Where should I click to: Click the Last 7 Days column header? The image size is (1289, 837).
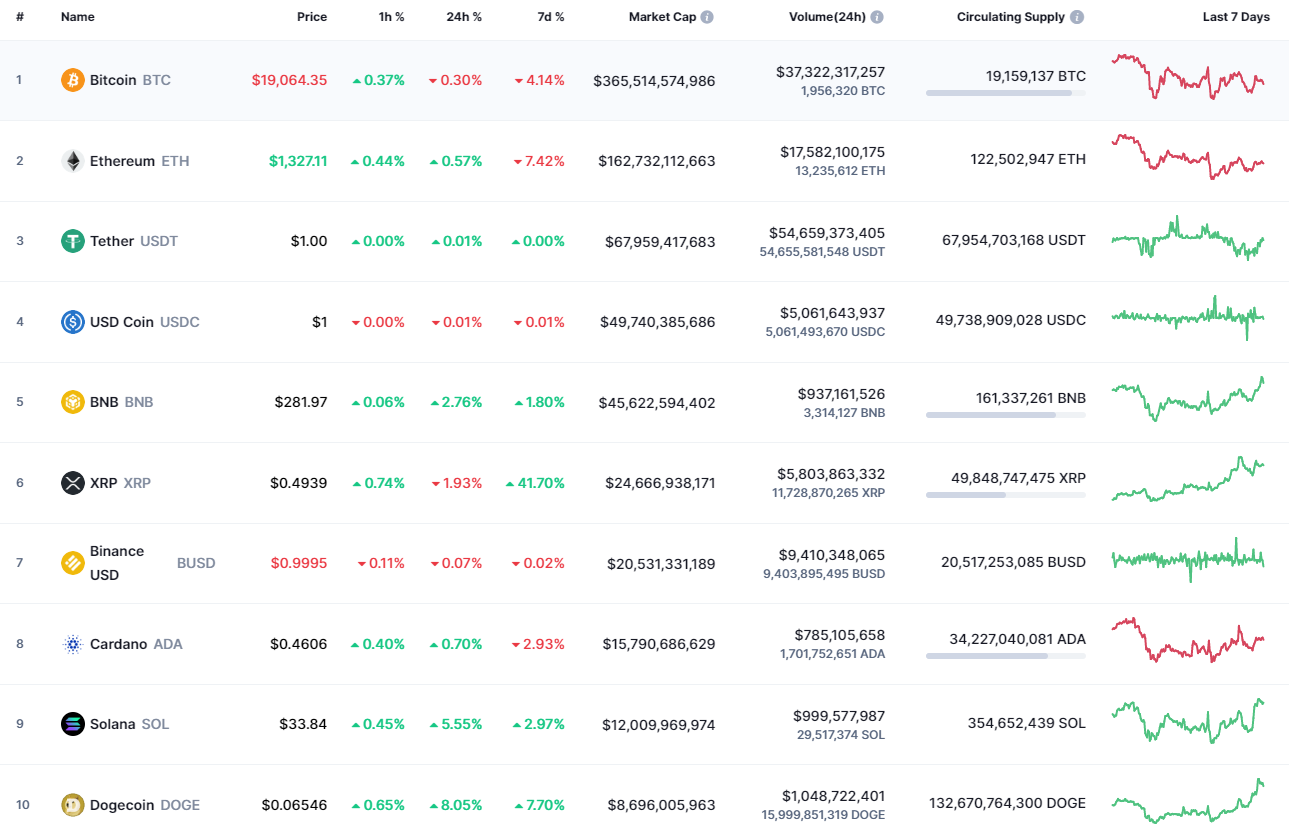coord(1236,17)
